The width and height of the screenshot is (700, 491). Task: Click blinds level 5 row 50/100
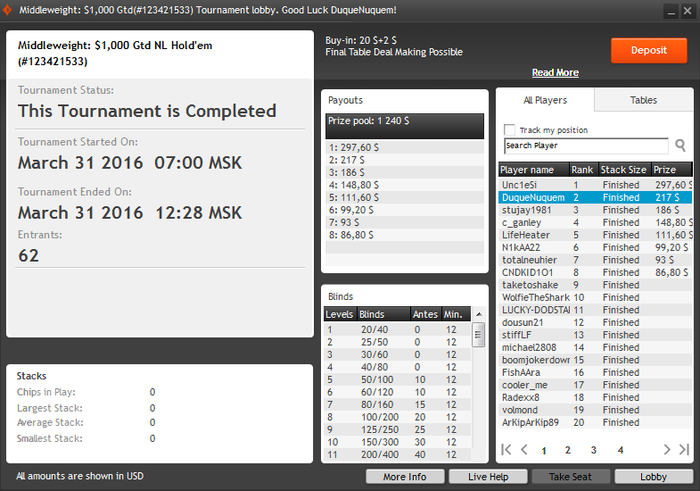397,379
